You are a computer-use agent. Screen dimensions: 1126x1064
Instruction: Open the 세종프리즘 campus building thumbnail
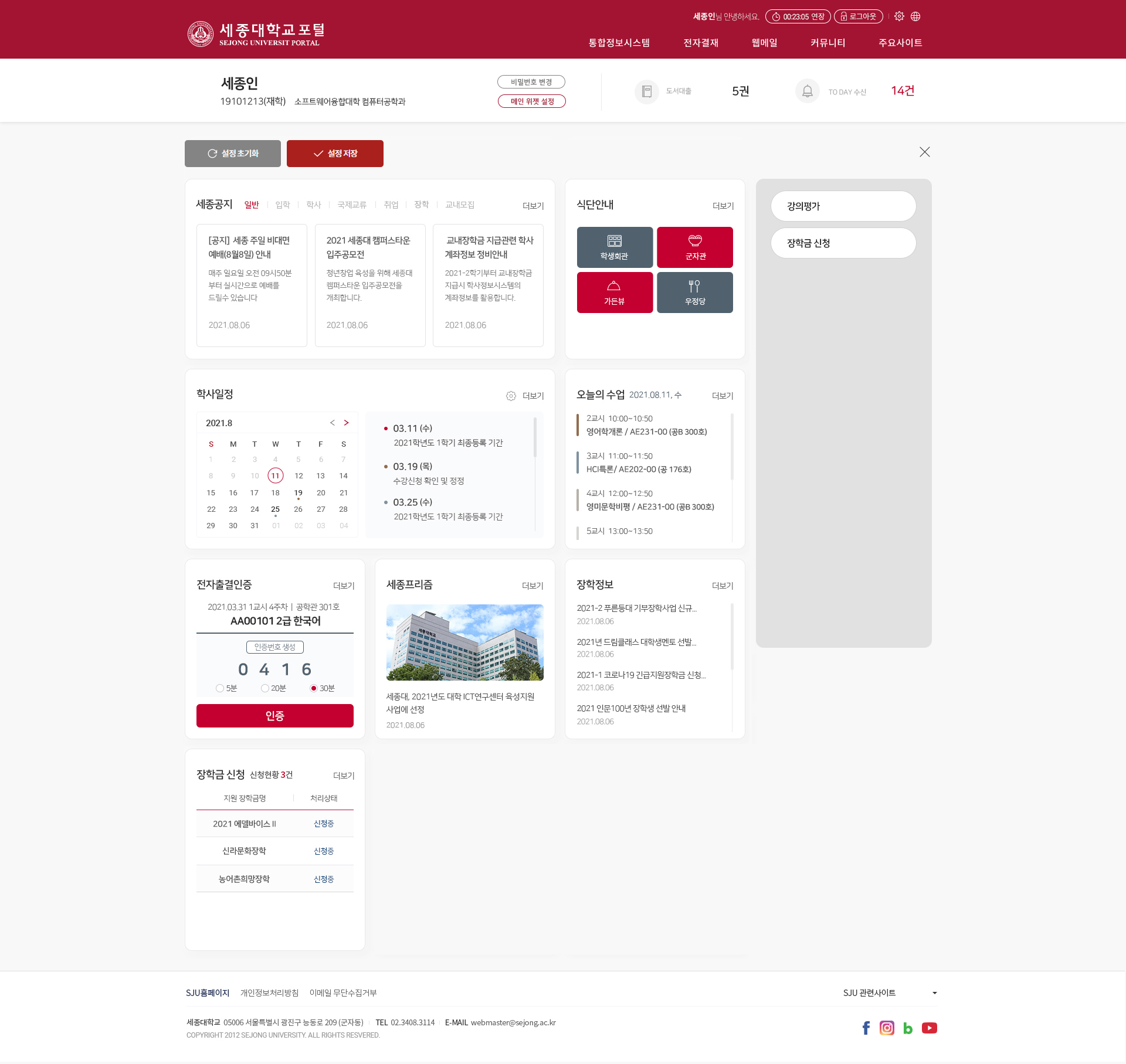point(464,642)
